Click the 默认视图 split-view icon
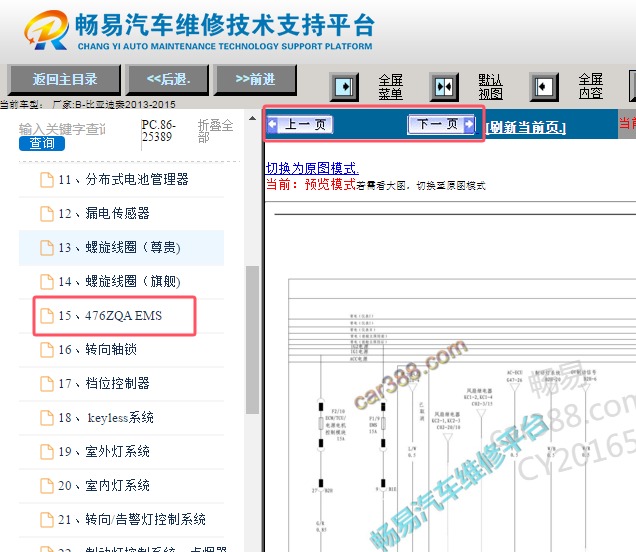This screenshot has width=636, height=552. click(x=444, y=86)
